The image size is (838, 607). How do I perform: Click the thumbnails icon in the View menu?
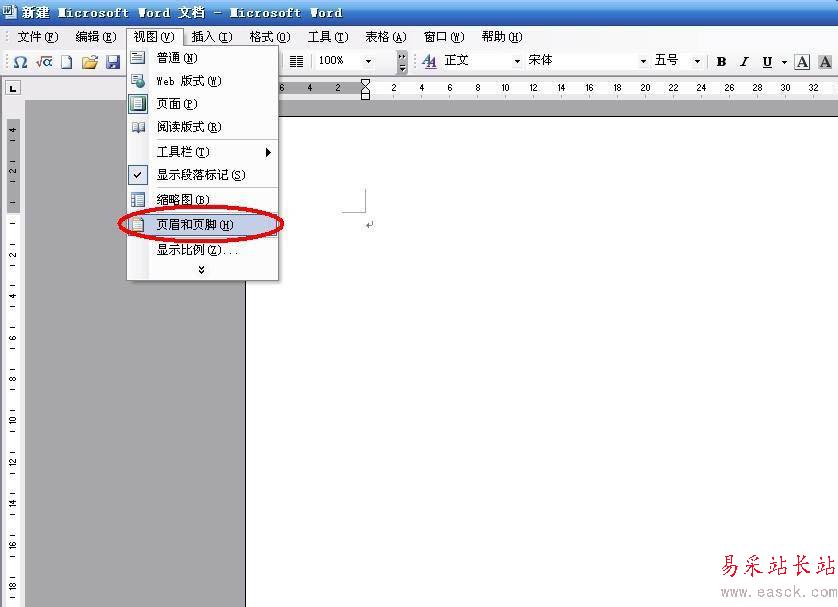tap(138, 199)
